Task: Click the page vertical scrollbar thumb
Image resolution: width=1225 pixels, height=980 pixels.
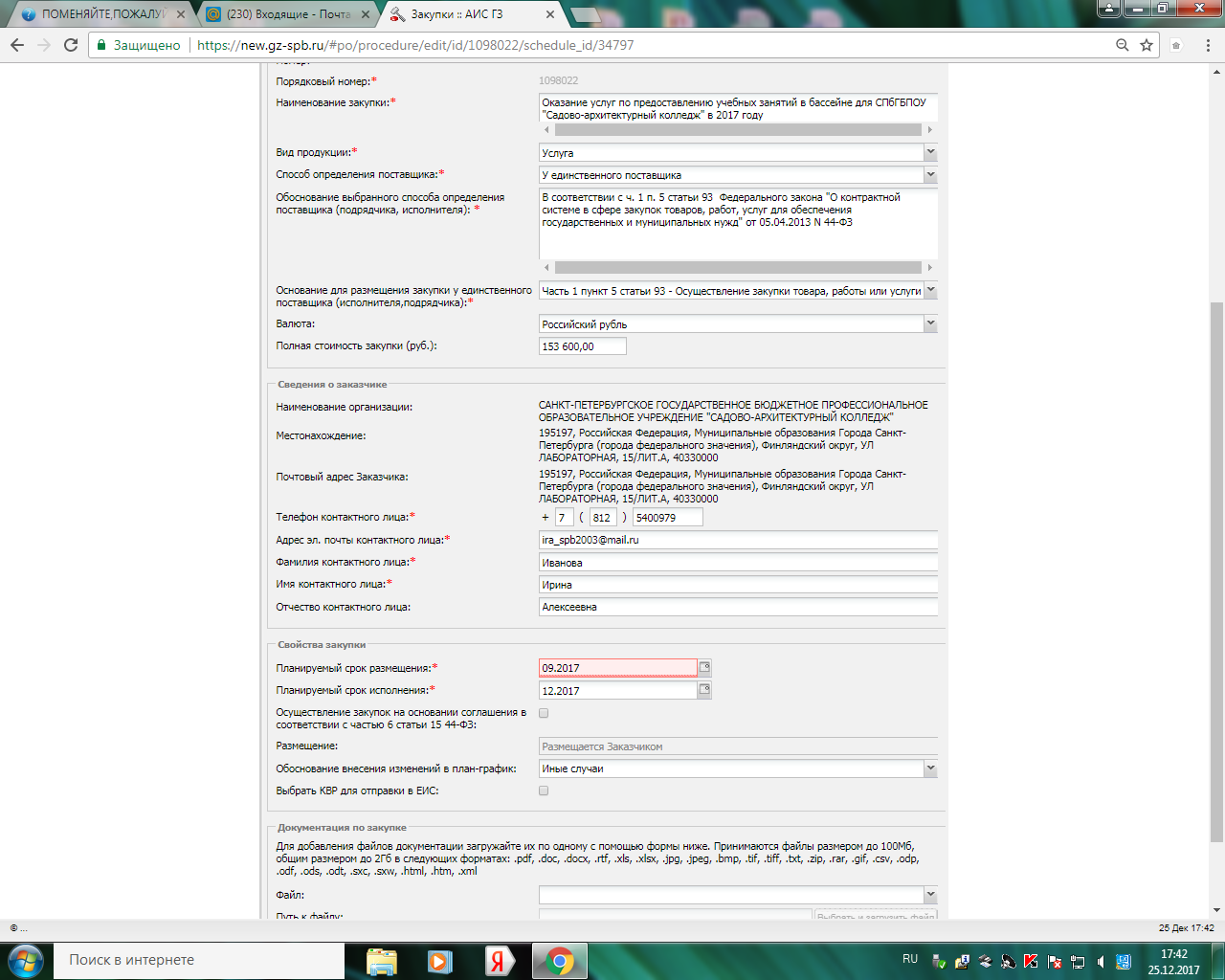Action: click(1216, 571)
